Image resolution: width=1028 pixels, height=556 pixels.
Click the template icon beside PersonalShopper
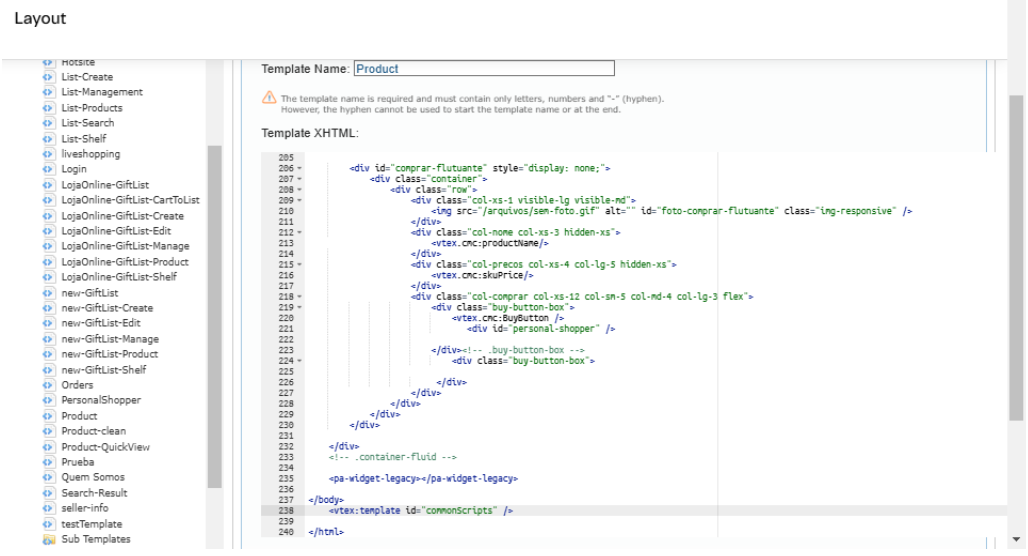(x=49, y=400)
